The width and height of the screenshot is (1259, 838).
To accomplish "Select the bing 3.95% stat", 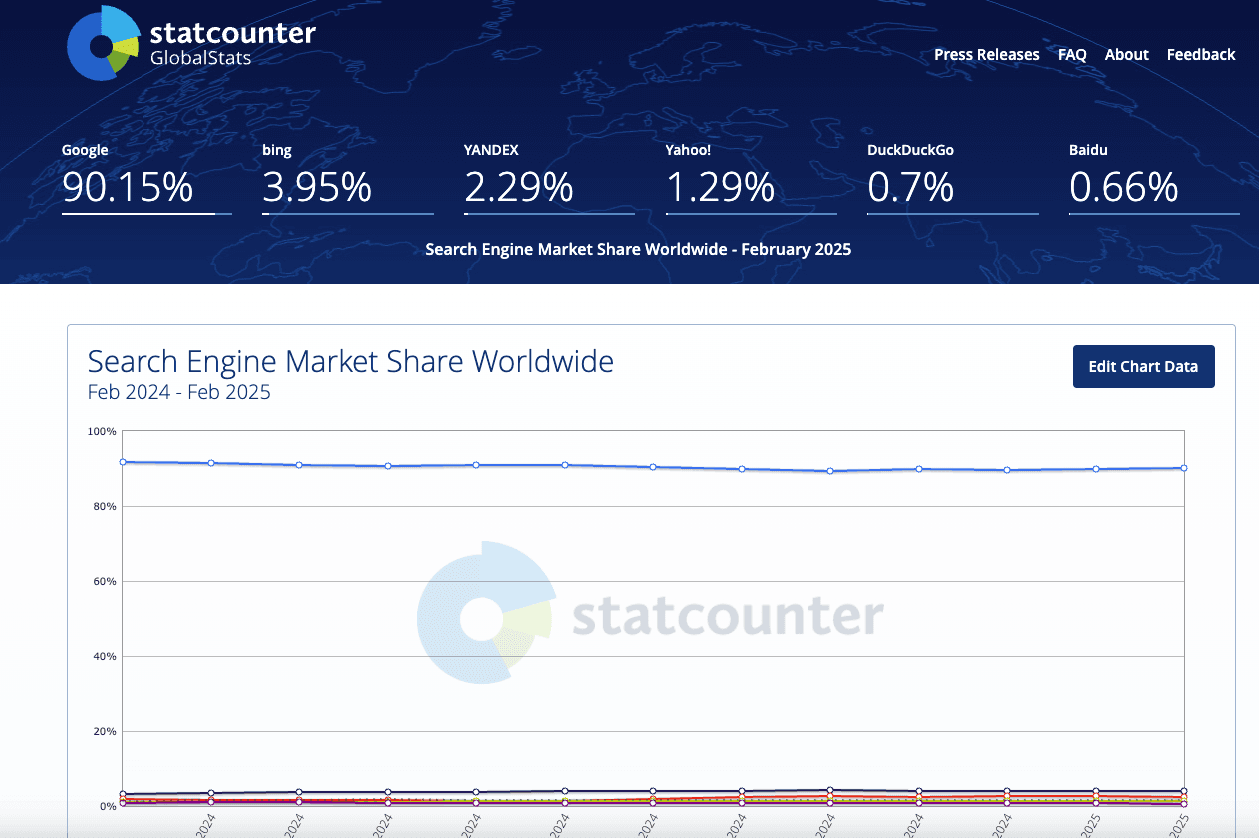I will coord(317,187).
